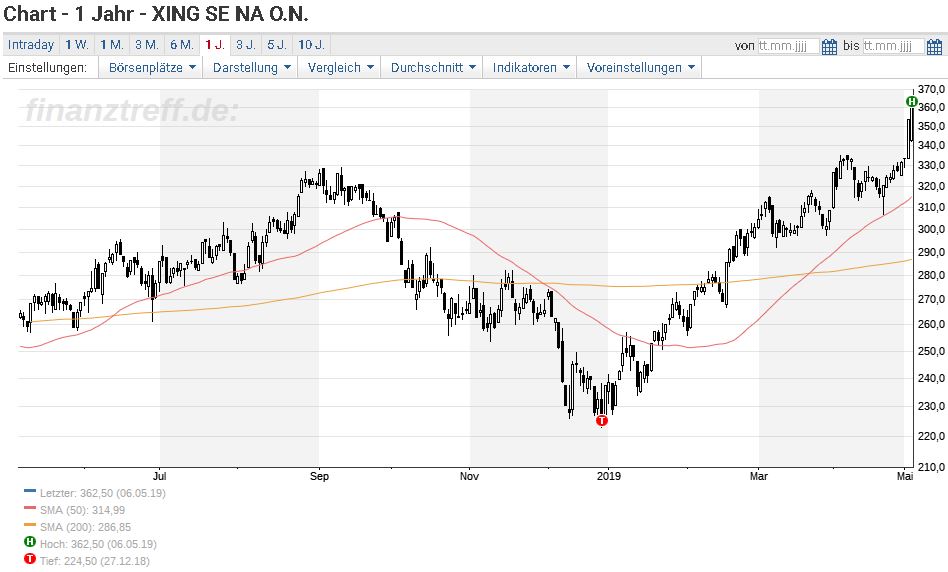Select the 6 M. time range tab
Screen dimensions: 948x572
pyautogui.click(x=182, y=45)
